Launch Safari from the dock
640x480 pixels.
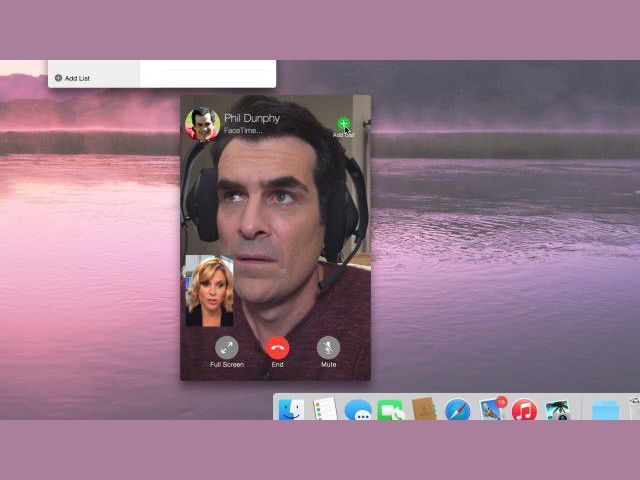(x=458, y=409)
